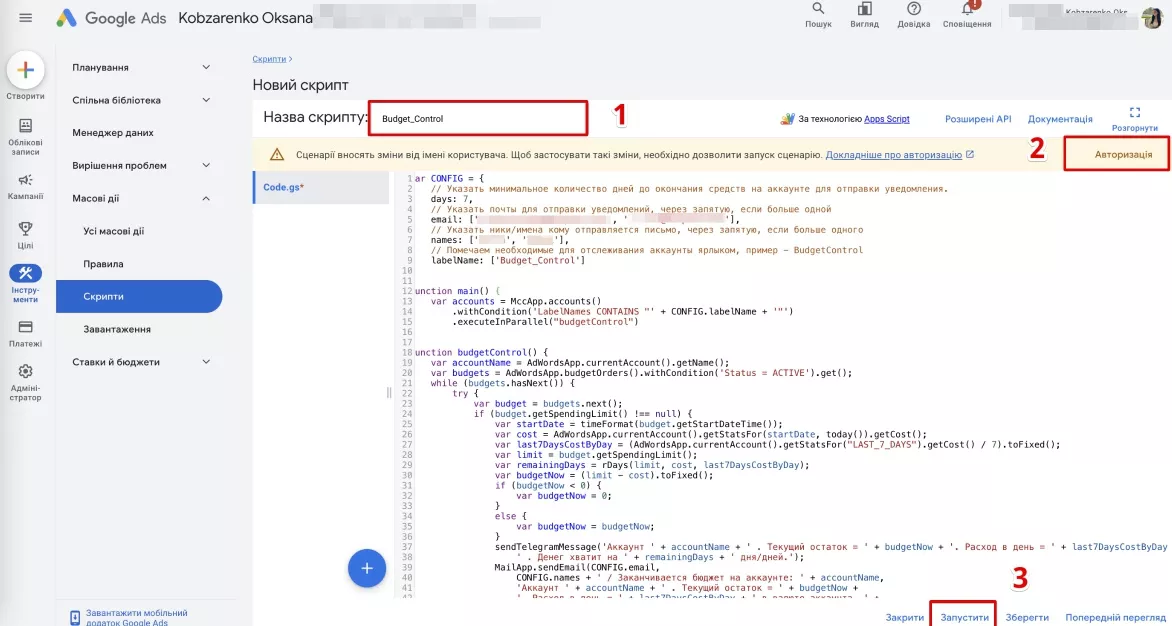Image resolution: width=1172 pixels, height=626 pixels.
Task: Click the Expand fullscreen icon
Action: coord(1135,113)
